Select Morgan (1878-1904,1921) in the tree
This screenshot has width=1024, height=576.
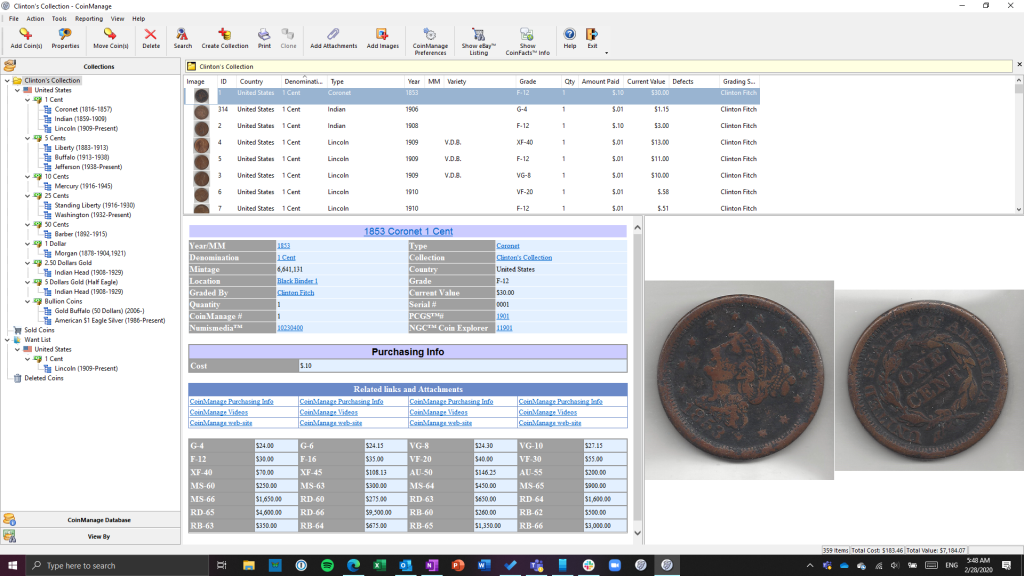[90, 253]
